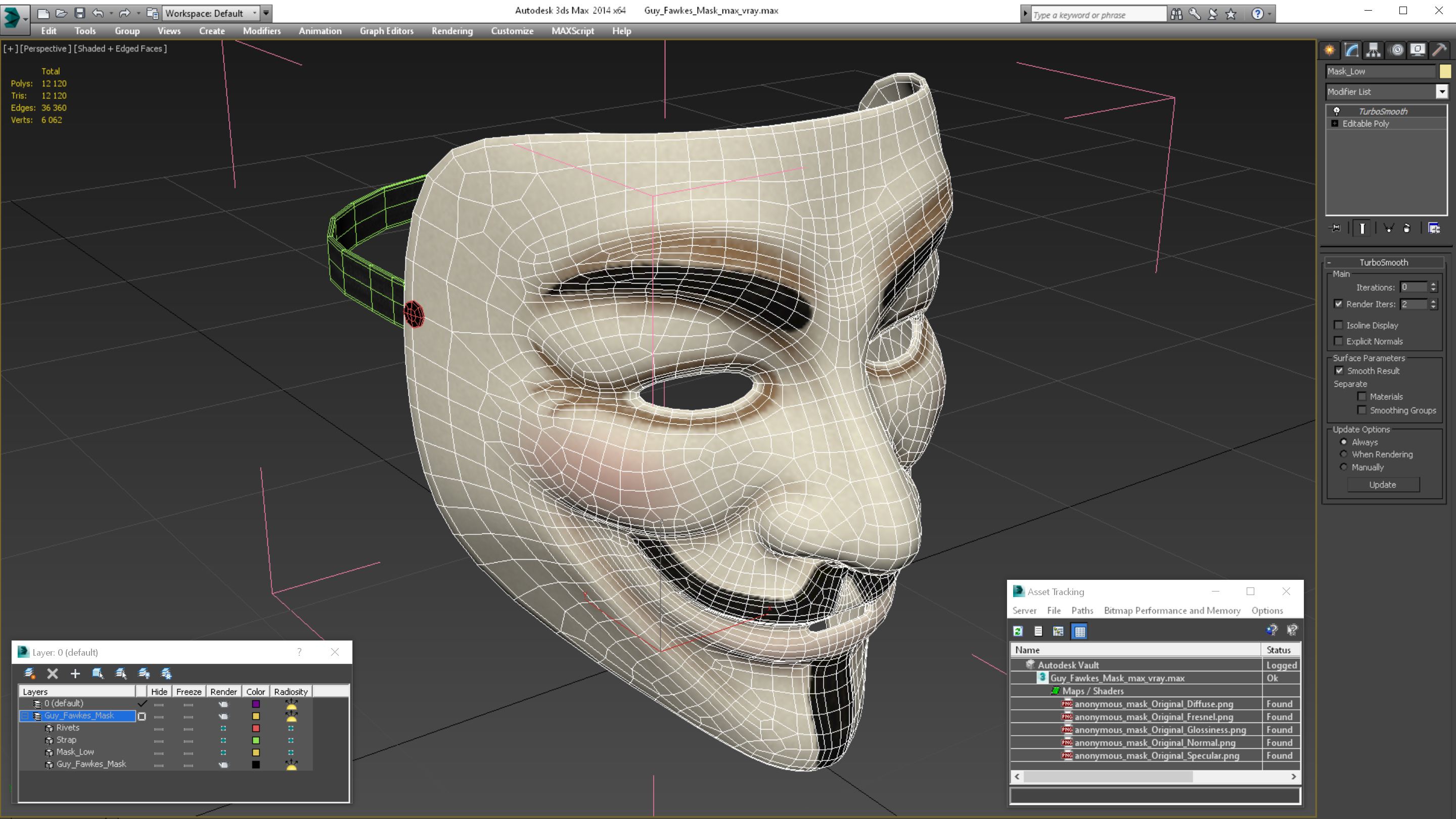The image size is (1456, 819).
Task: Click the Save File toolbar icon
Action: coord(80,13)
